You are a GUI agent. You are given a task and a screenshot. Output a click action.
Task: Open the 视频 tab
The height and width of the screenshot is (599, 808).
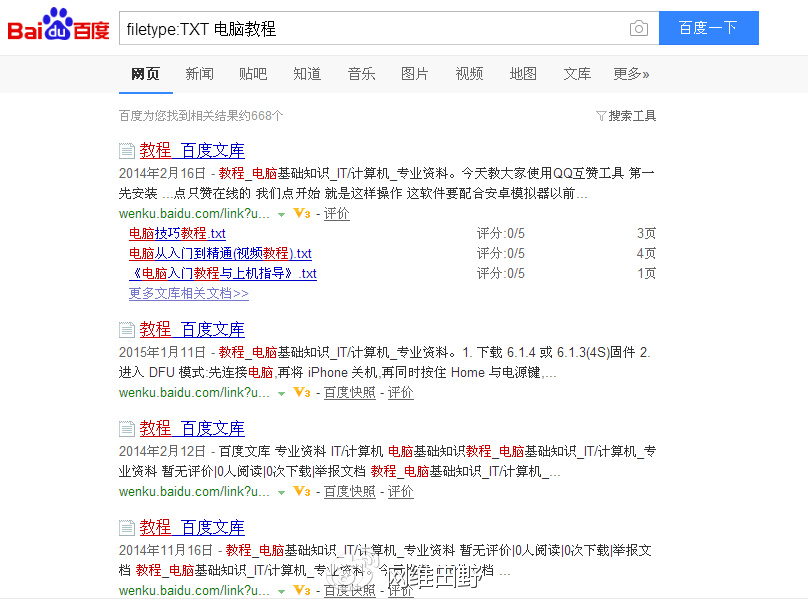(469, 74)
